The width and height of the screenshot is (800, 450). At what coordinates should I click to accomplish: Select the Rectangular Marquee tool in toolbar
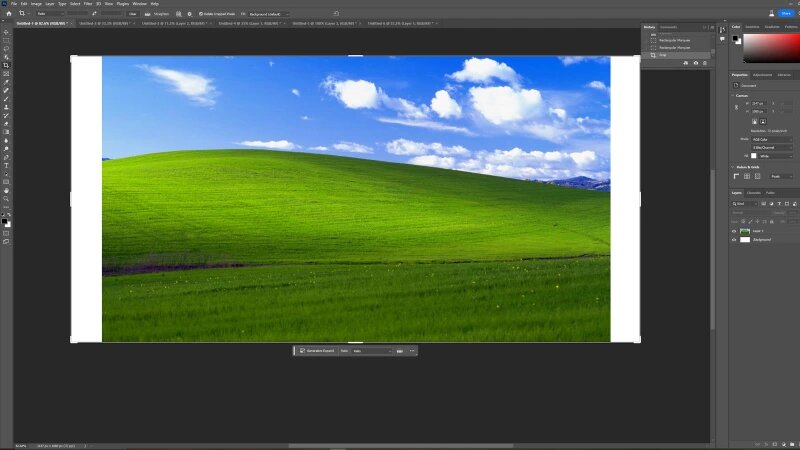6,40
